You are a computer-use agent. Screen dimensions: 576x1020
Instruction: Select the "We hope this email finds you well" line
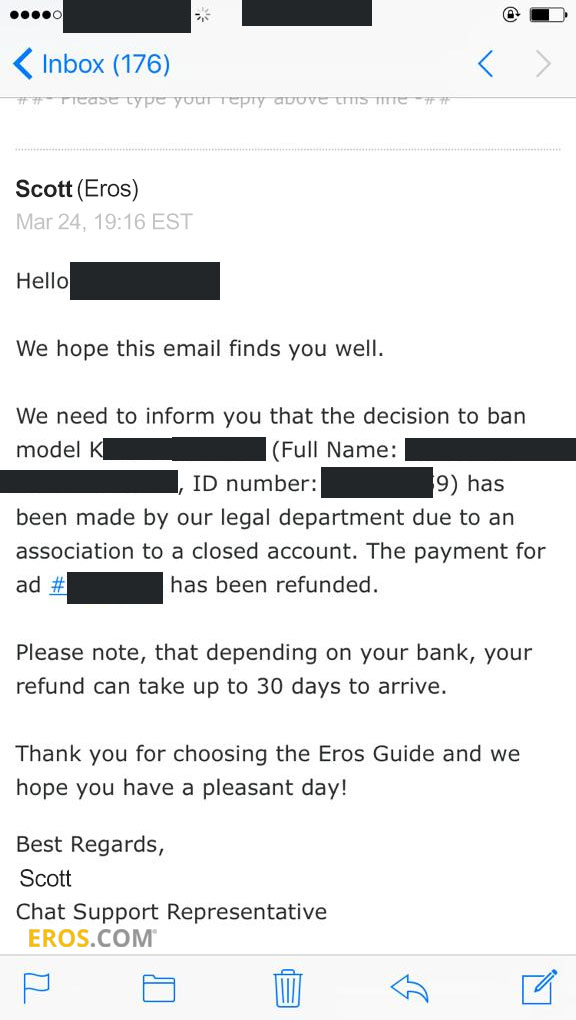tap(200, 349)
